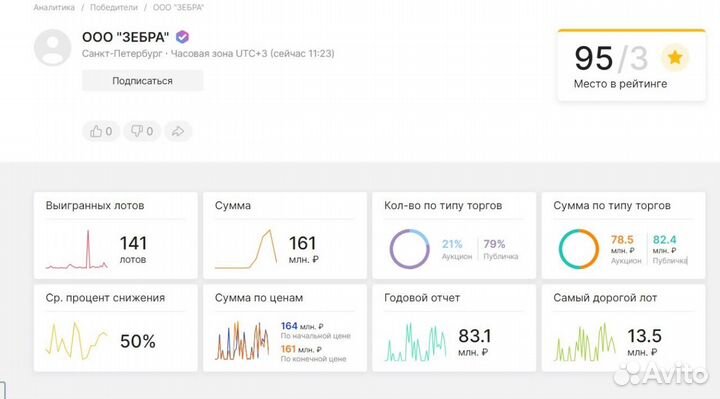
Task: Click the 141 лотов value
Action: [x=133, y=249]
